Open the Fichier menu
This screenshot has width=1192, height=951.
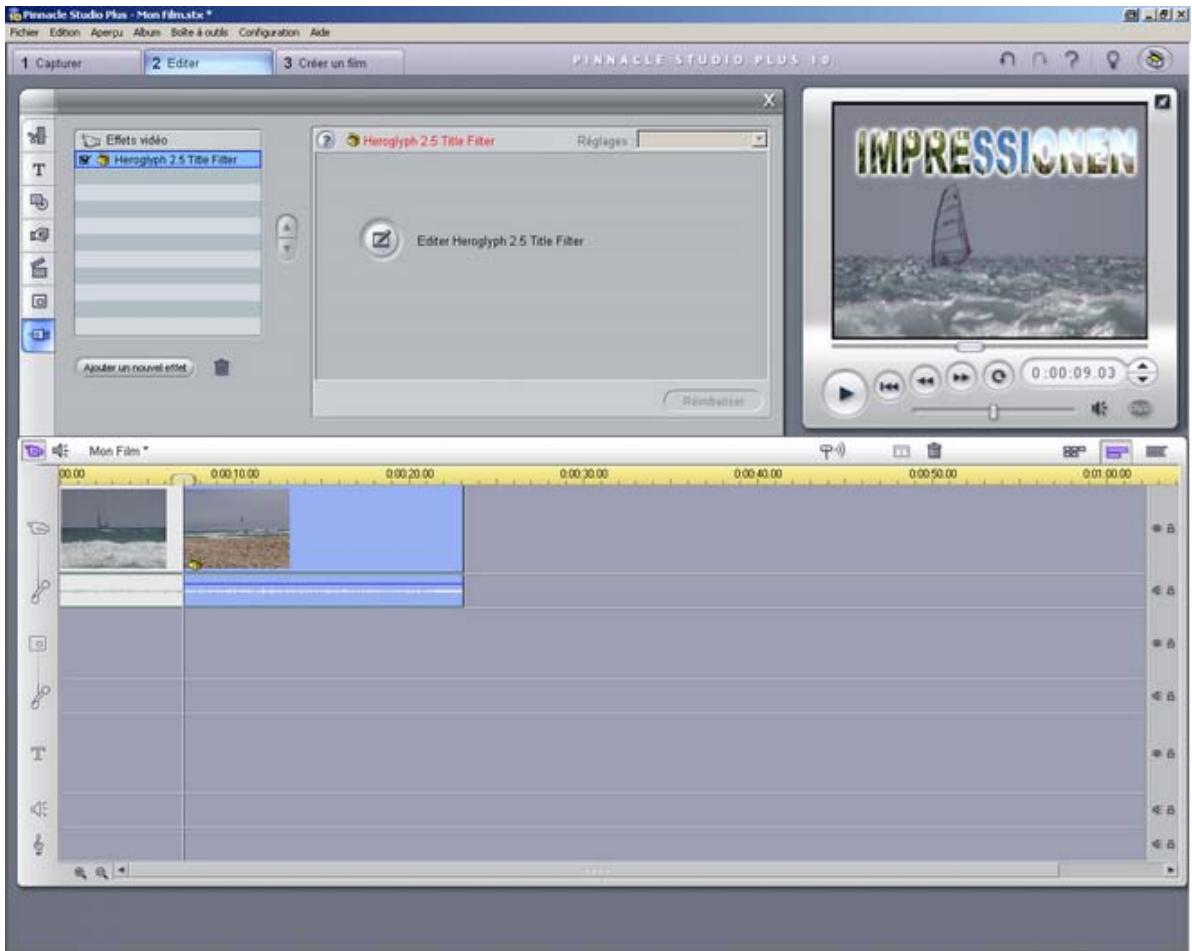(x=24, y=33)
